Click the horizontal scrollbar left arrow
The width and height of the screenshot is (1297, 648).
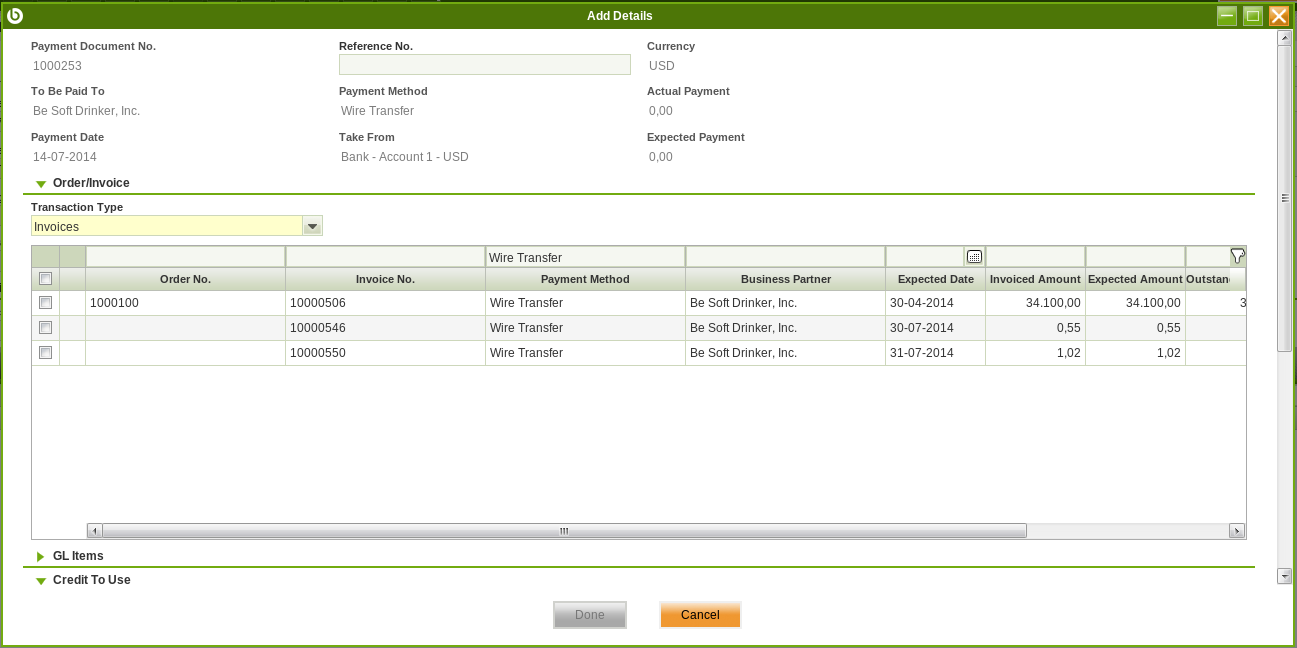pos(95,531)
